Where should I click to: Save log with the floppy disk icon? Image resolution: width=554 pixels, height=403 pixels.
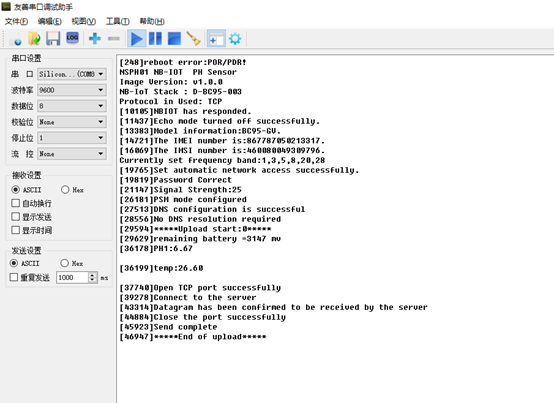[53, 38]
